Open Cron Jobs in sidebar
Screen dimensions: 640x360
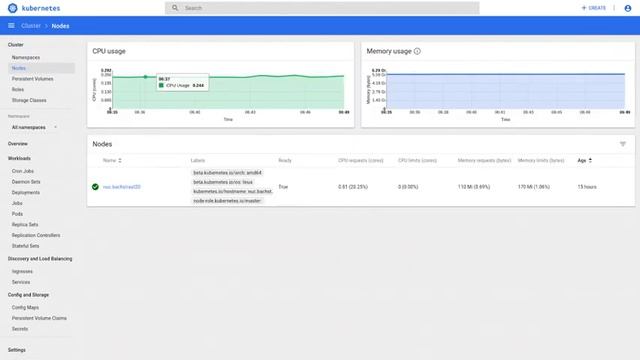click(22, 171)
